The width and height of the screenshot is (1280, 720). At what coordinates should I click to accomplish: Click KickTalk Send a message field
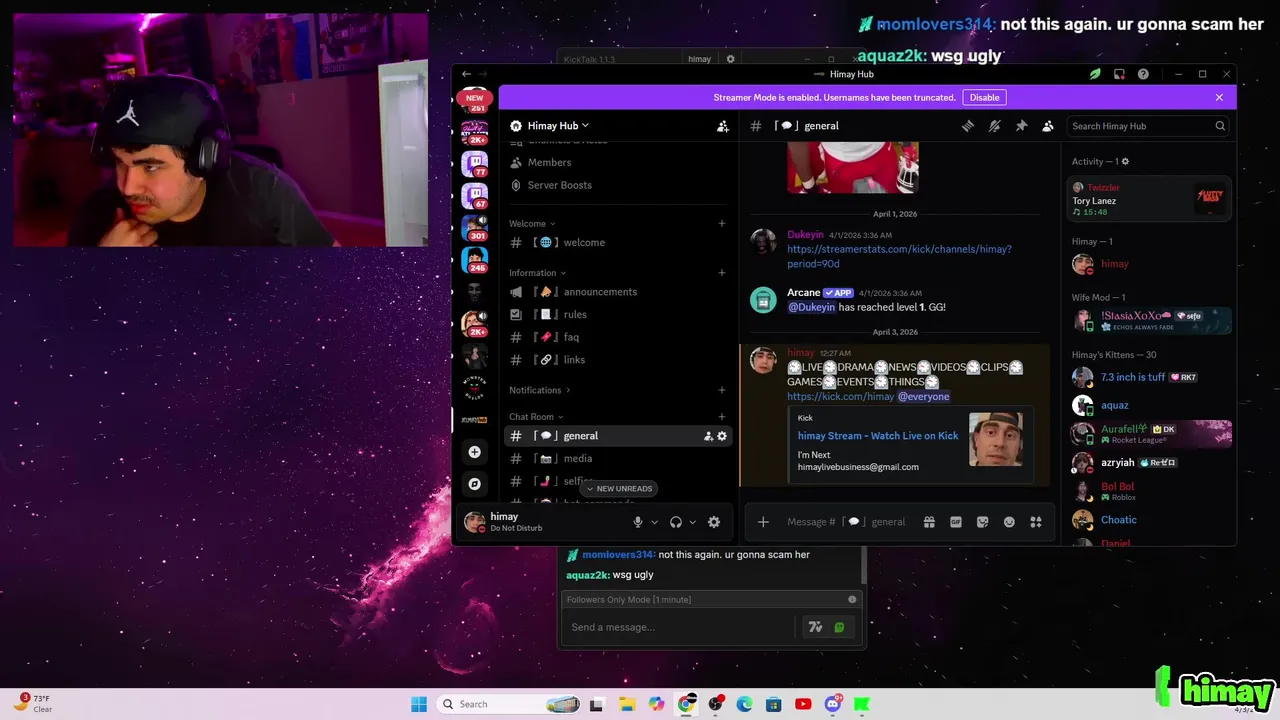point(680,627)
